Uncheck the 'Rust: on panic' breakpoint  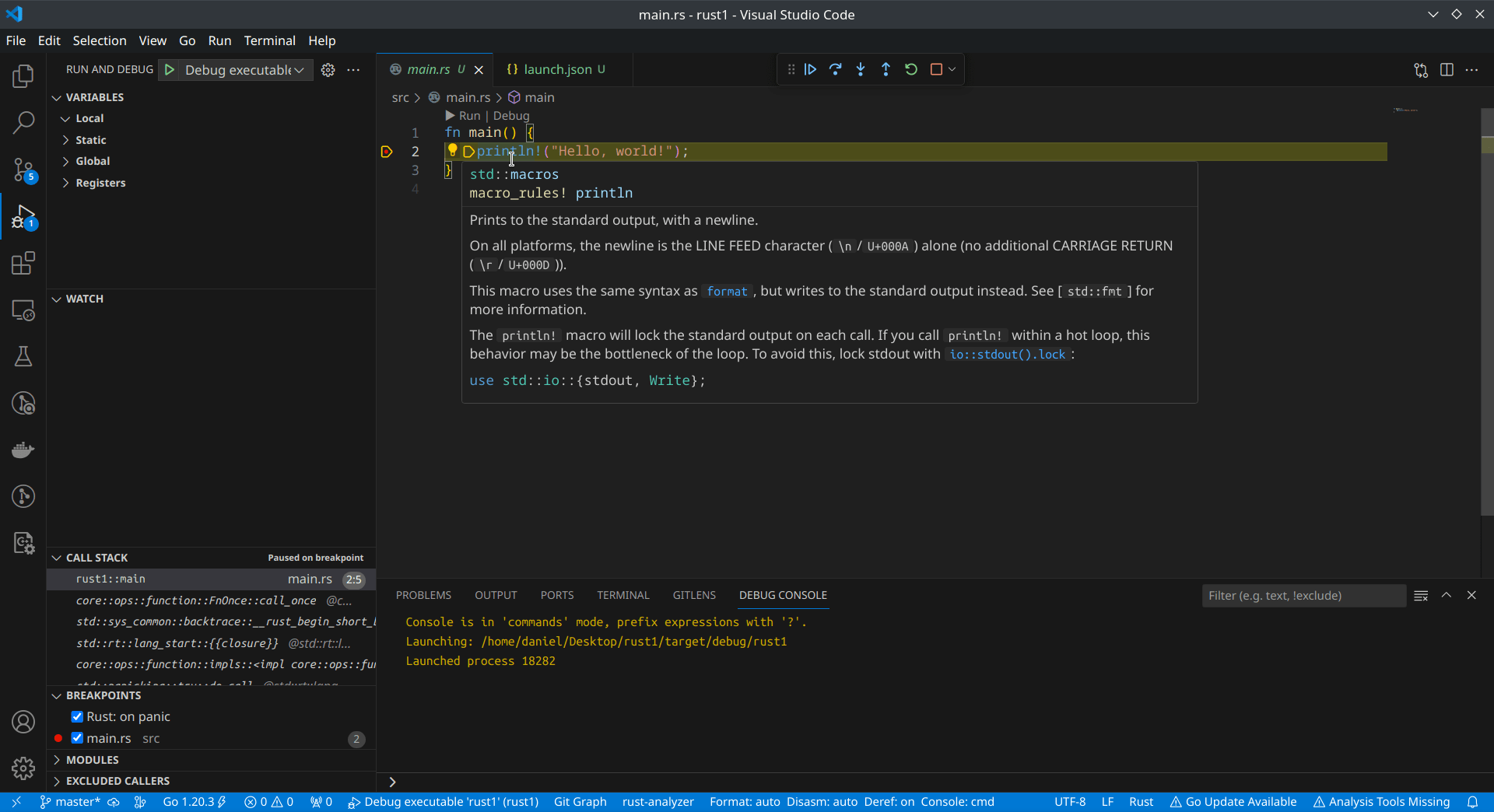pyautogui.click(x=77, y=716)
